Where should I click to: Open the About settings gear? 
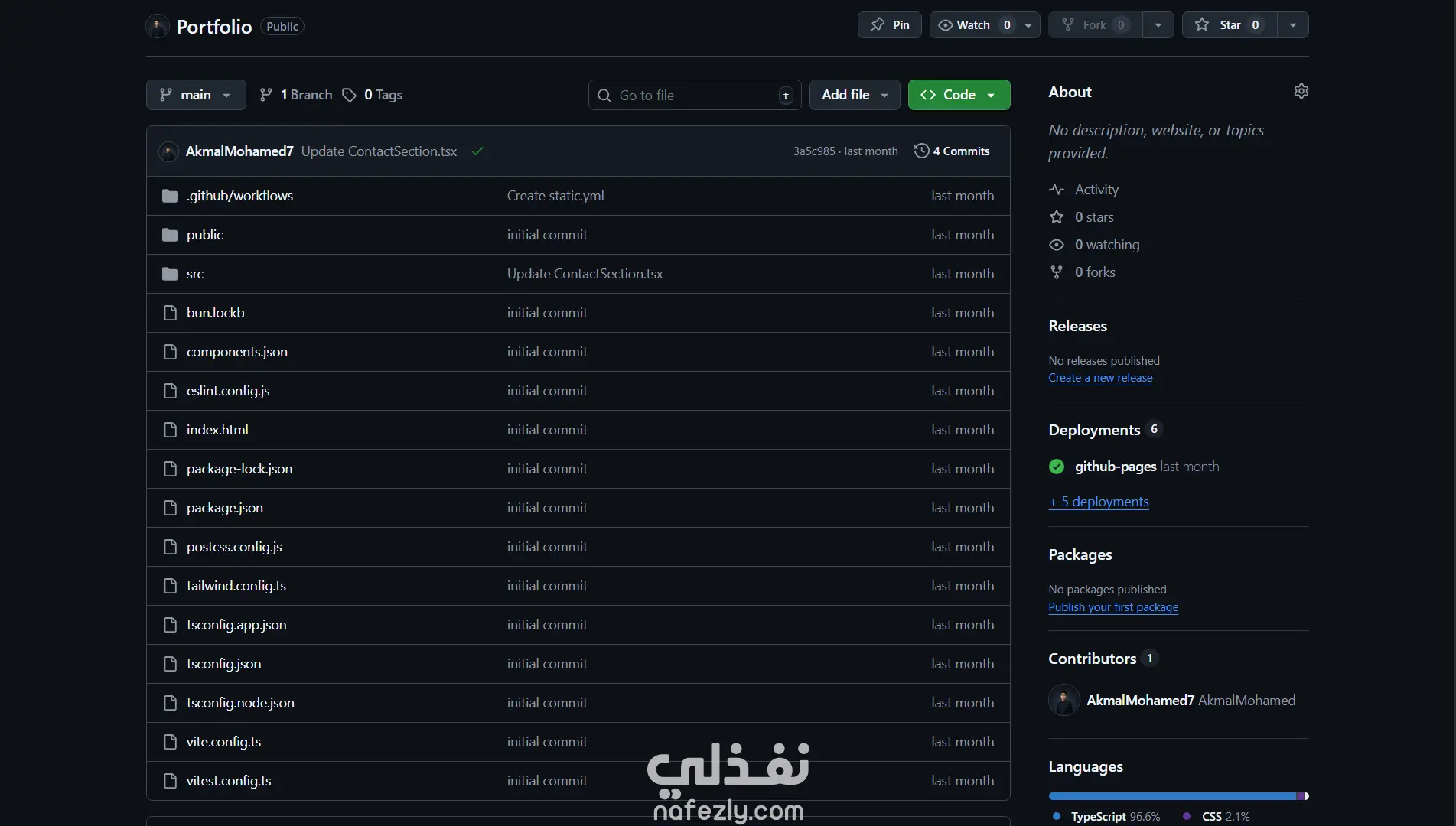pyautogui.click(x=1301, y=92)
